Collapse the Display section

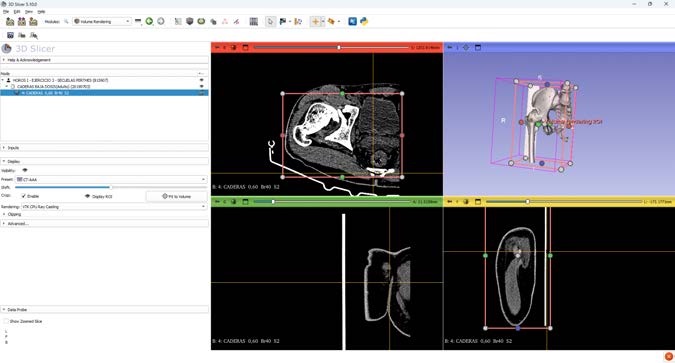point(104,161)
